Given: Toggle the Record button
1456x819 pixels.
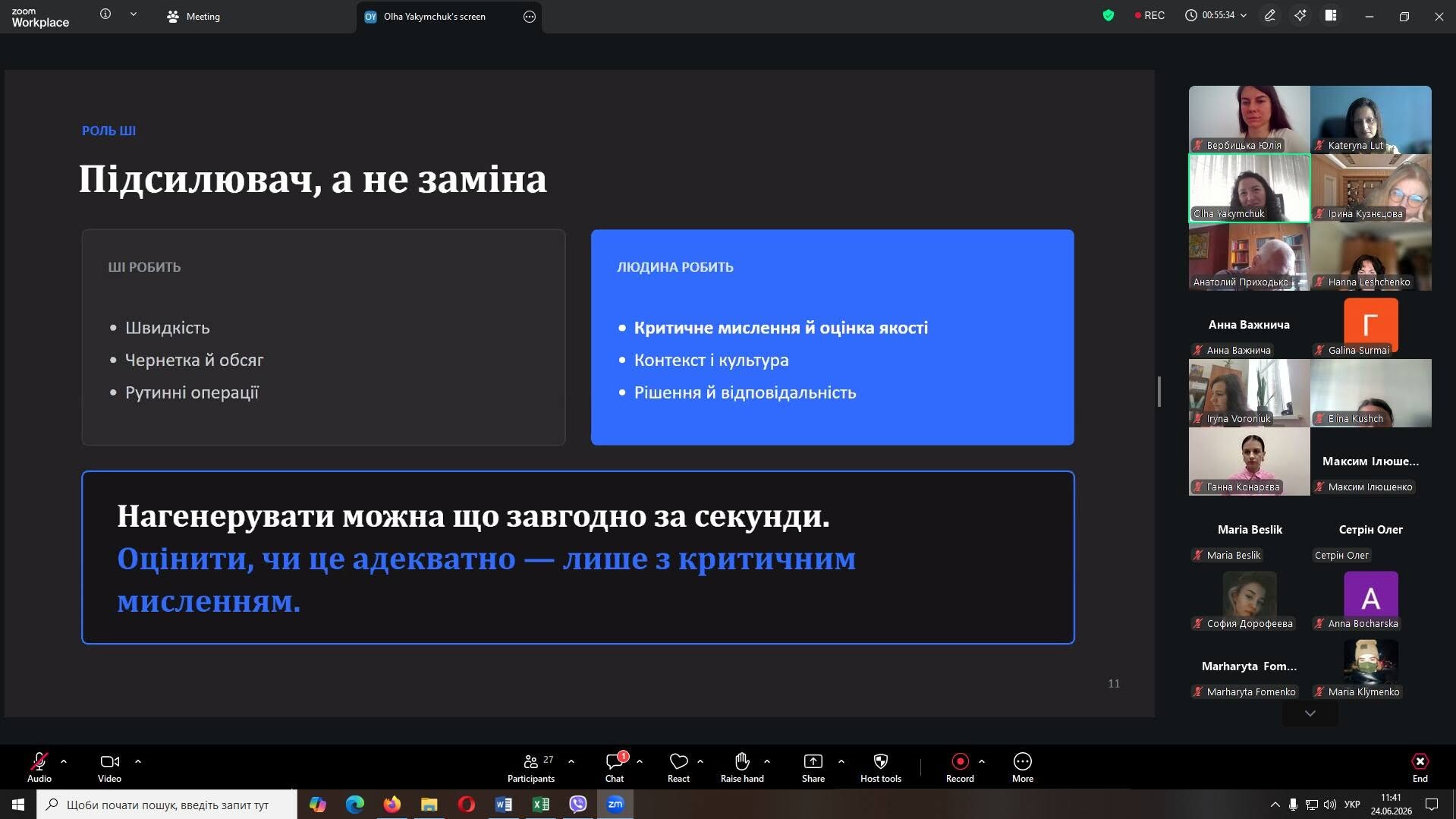Looking at the screenshot, I should click(x=960, y=767).
